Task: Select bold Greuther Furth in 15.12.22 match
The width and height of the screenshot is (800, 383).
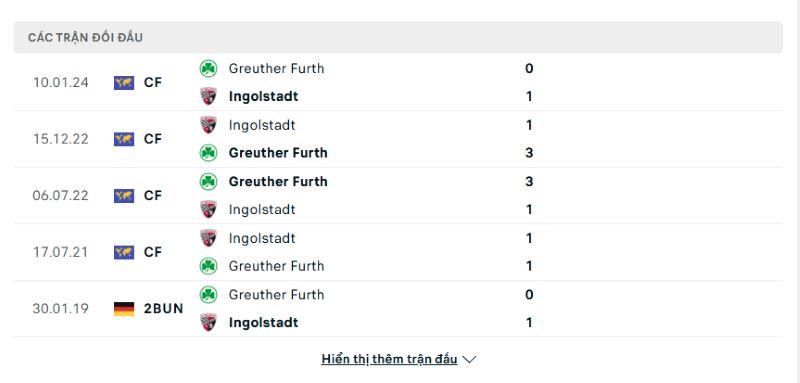Action: 278,153
